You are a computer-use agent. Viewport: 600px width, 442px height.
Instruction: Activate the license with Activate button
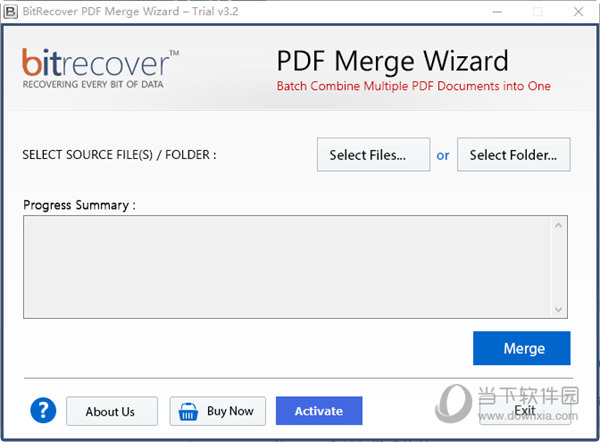click(319, 411)
